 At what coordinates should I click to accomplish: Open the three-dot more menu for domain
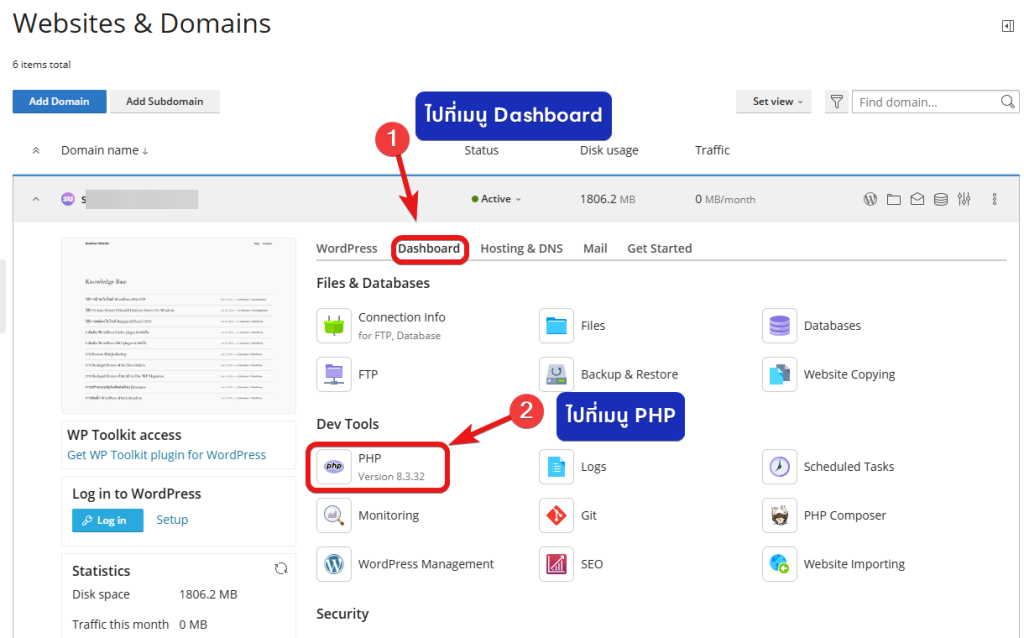coord(994,199)
